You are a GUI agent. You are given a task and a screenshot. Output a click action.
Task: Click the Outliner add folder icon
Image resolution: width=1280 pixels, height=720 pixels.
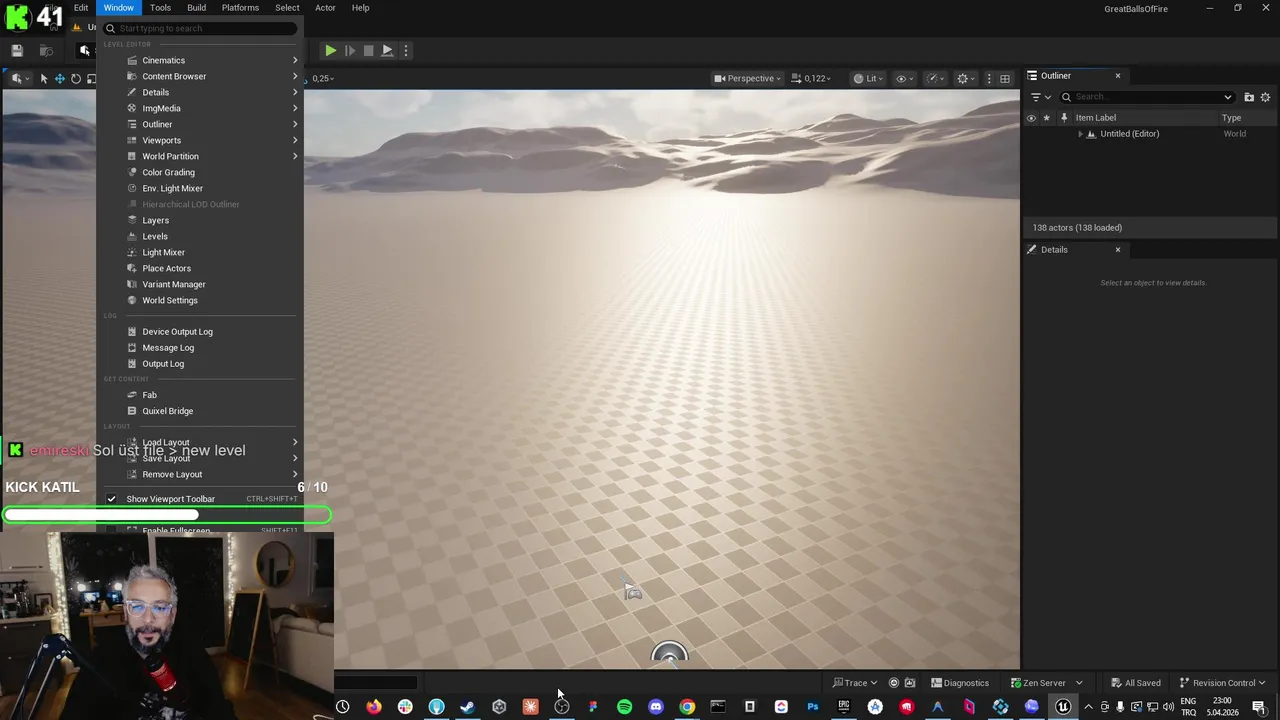(x=1249, y=97)
